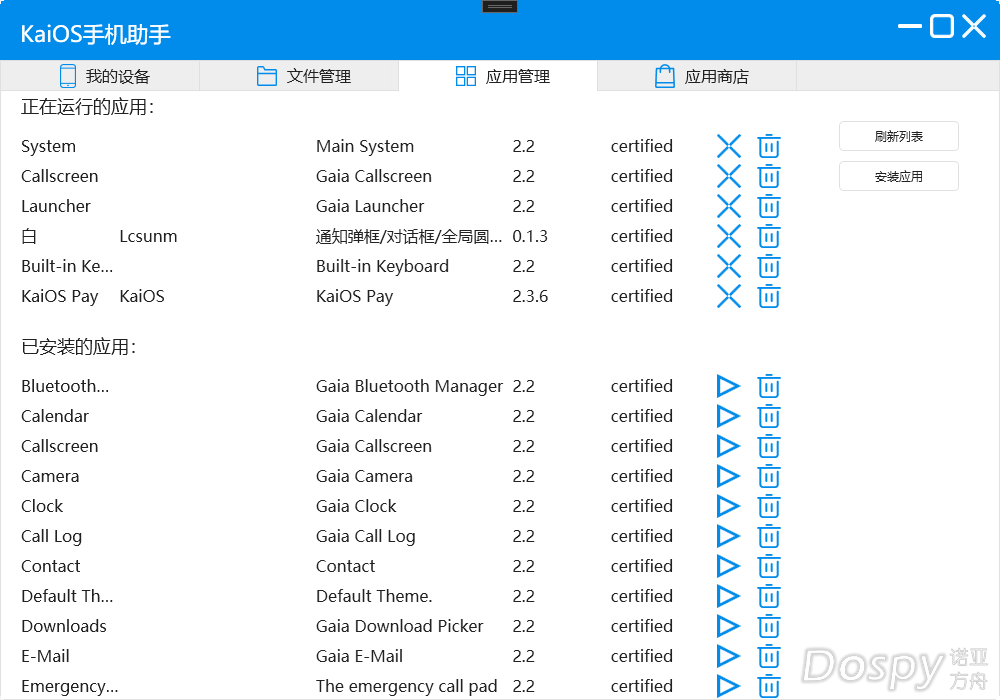Viewport: 1000px width, 700px height.
Task: Click the 'Built-in Keyboard' description
Action: click(x=382, y=266)
